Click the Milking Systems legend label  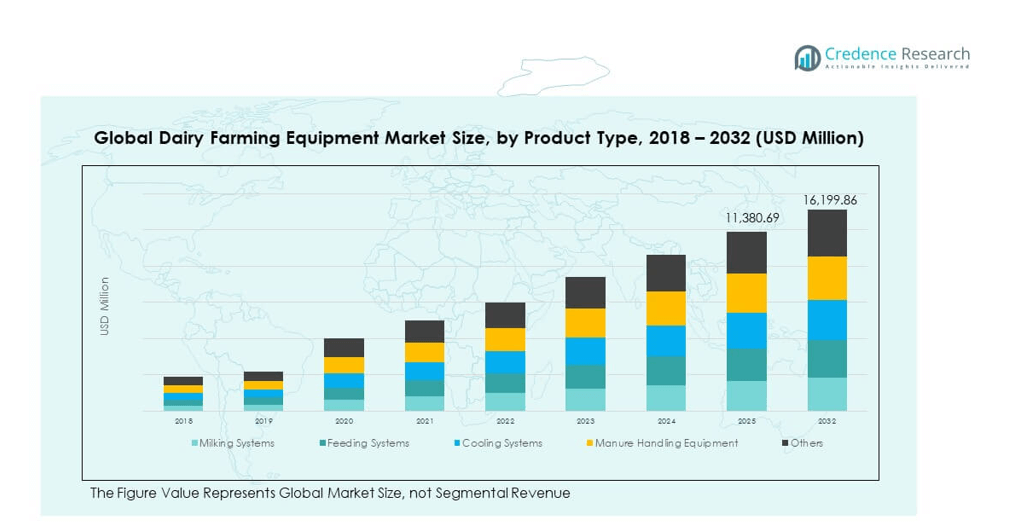tap(236, 443)
